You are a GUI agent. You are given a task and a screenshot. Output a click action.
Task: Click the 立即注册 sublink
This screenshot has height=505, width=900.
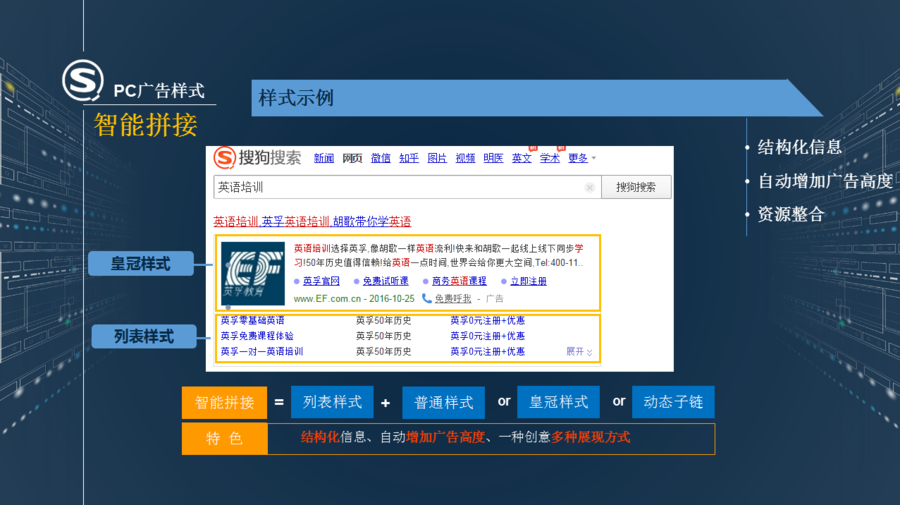pyautogui.click(x=528, y=281)
